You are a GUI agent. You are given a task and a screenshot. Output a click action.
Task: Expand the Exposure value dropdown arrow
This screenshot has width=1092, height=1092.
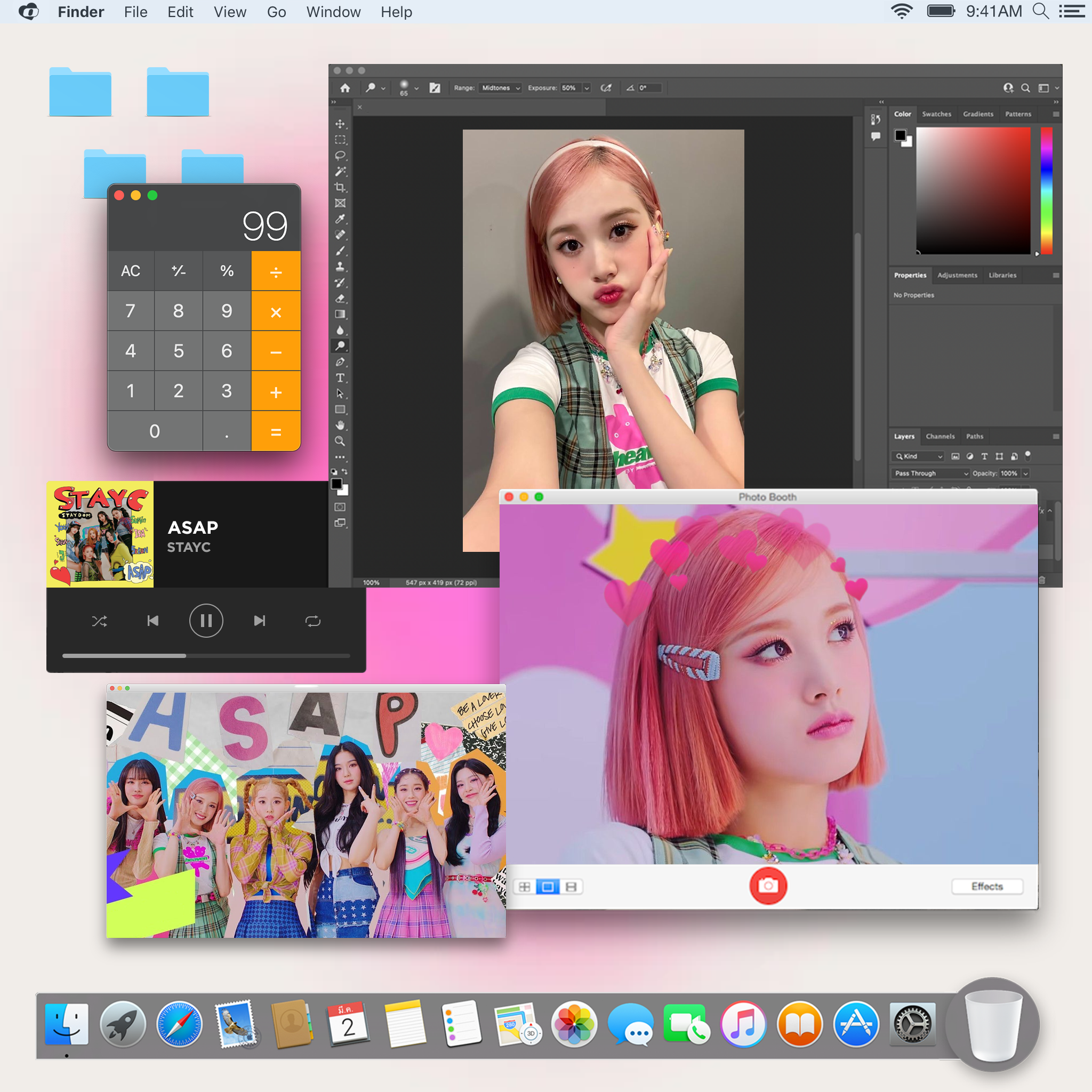point(587,88)
